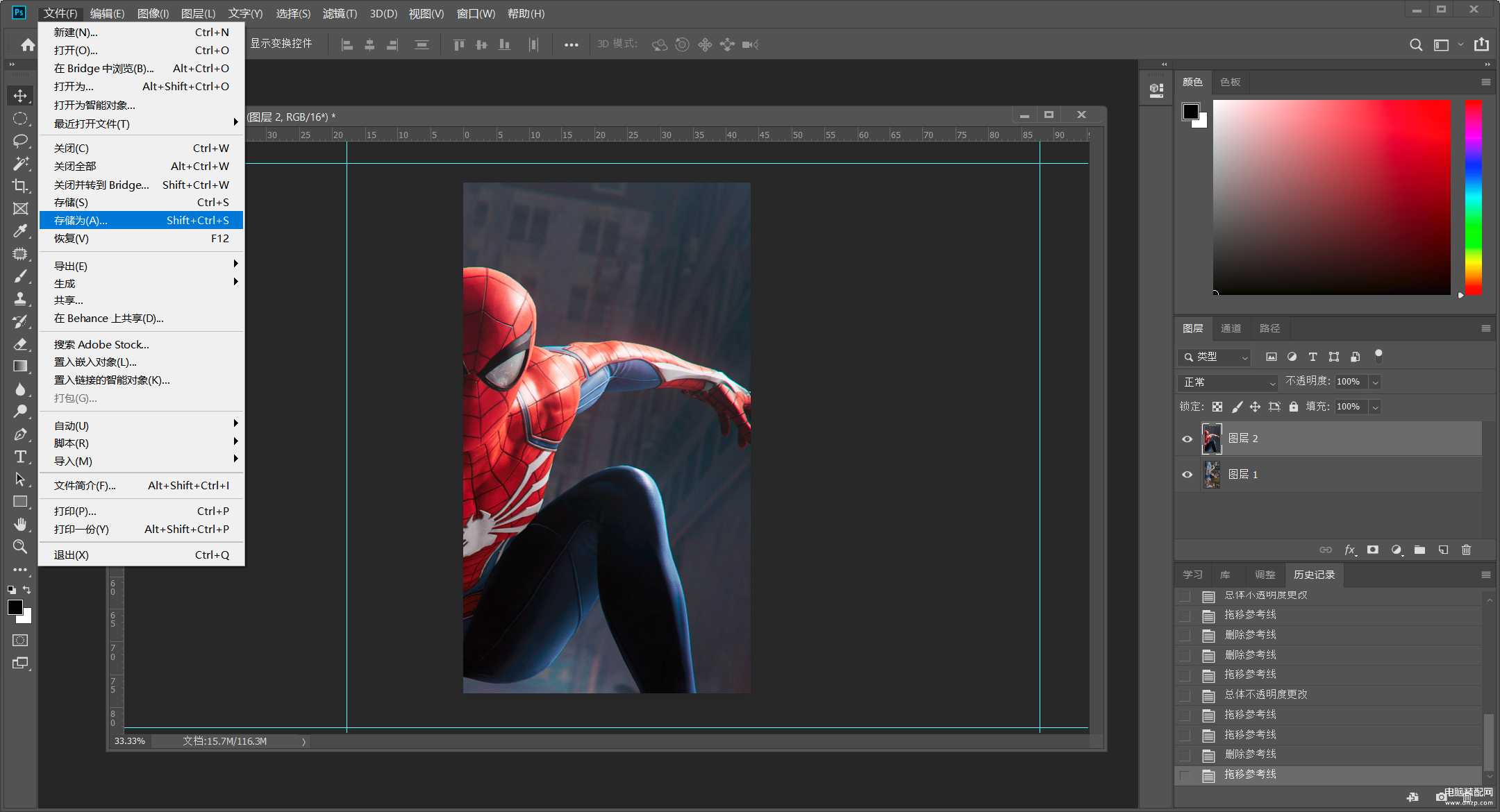Screen dimensions: 1500x812
Task: Expand 脚本(R) submenu
Action: [142, 443]
